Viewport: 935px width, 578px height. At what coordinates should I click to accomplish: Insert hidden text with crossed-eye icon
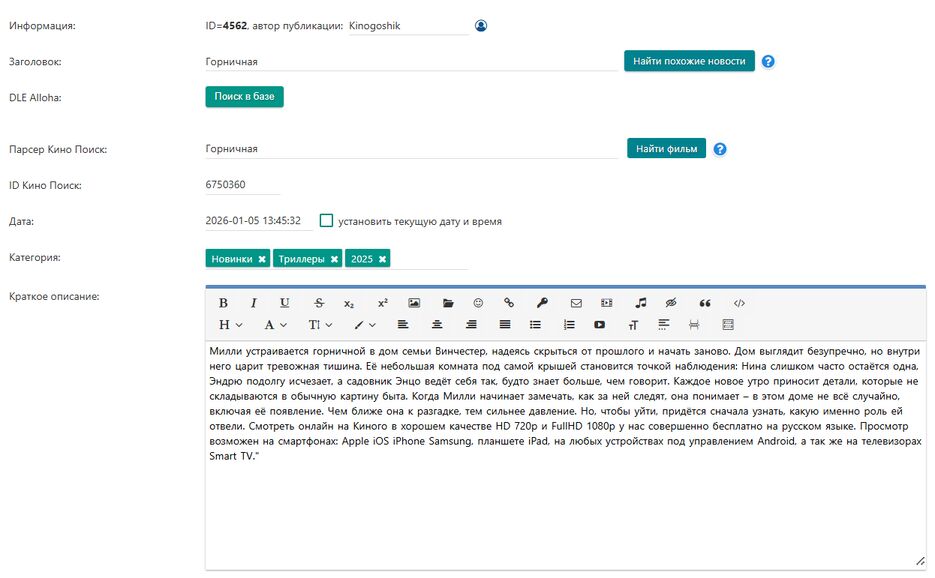[x=671, y=303]
